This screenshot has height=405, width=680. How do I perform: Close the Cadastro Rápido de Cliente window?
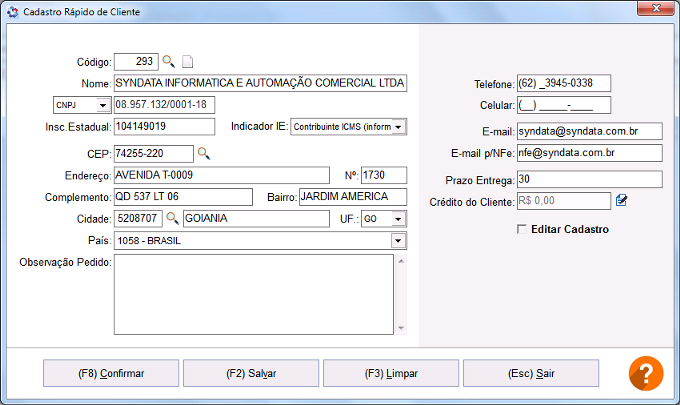[656, 8]
